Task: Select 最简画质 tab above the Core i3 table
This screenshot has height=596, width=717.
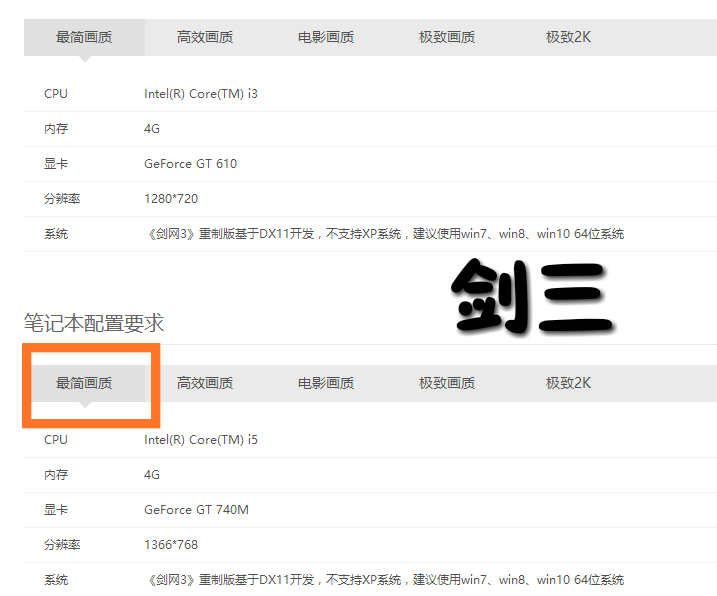Action: [x=84, y=37]
